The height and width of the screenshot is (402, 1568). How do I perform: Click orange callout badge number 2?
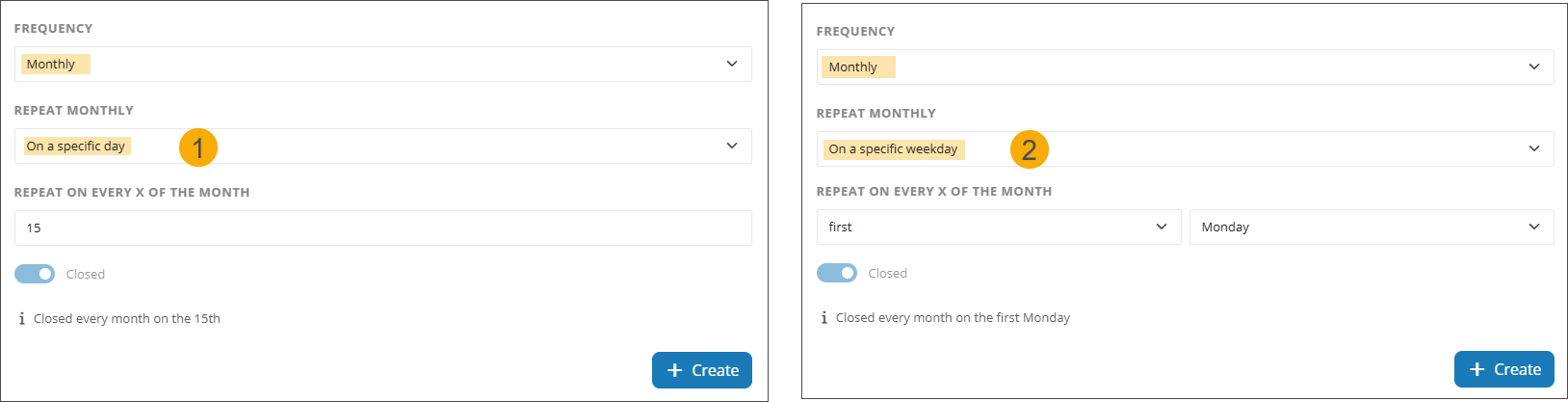[1029, 149]
